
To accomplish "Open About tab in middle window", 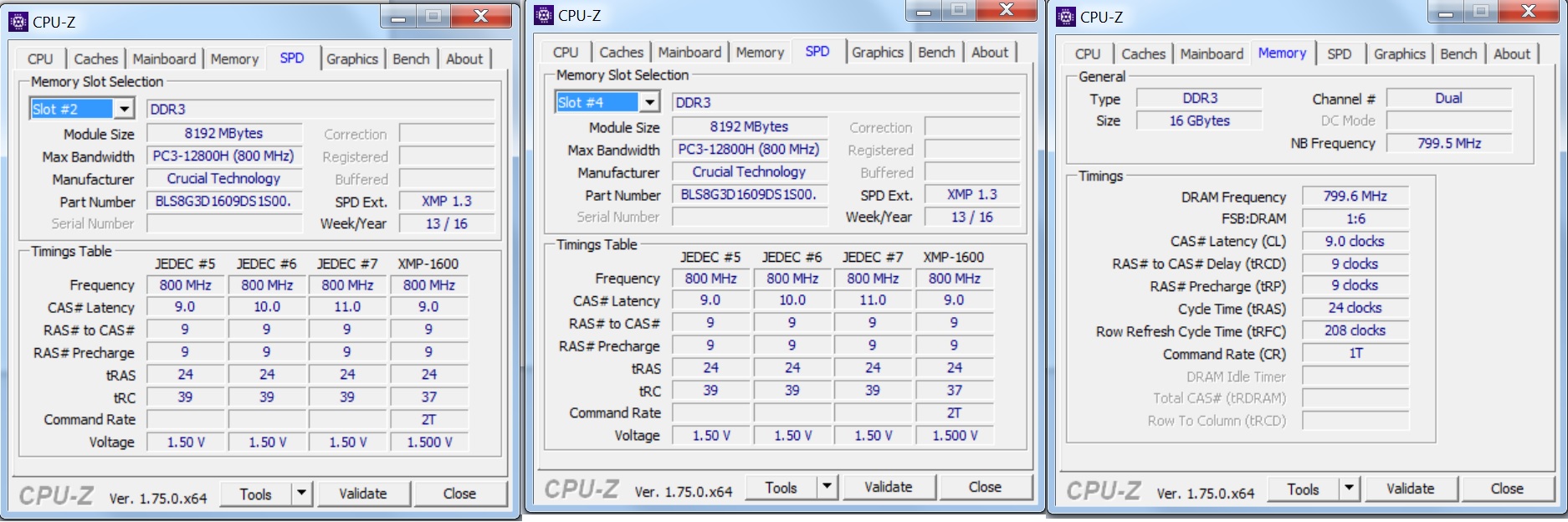I will click(x=990, y=52).
